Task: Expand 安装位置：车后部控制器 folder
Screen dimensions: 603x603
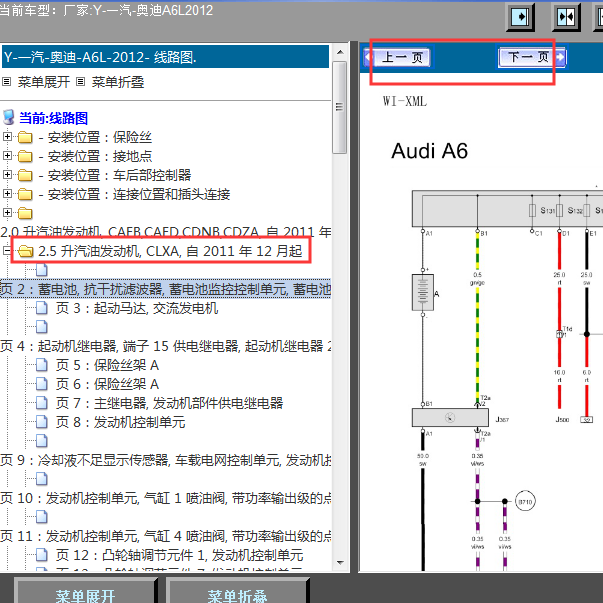Action: click(x=7, y=175)
